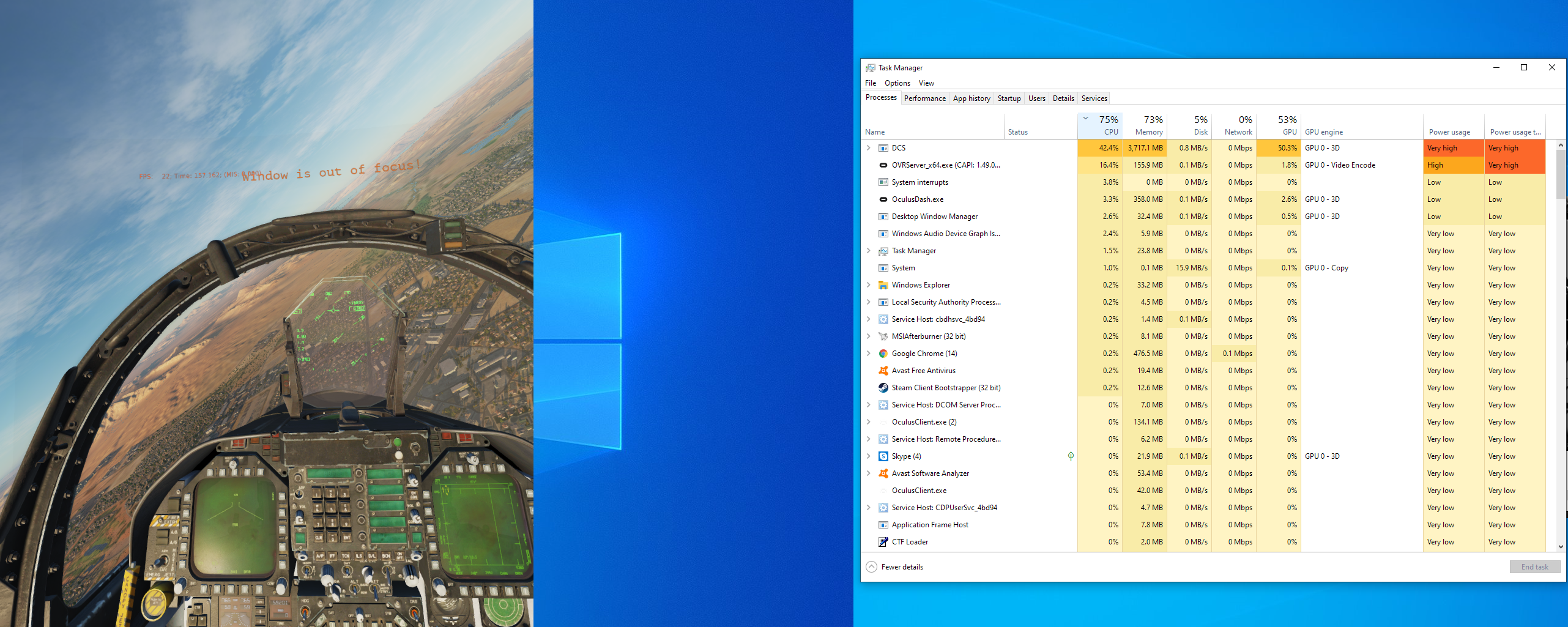The image size is (1568, 627).
Task: Click the OculusDash.exe icon
Action: coord(883,199)
